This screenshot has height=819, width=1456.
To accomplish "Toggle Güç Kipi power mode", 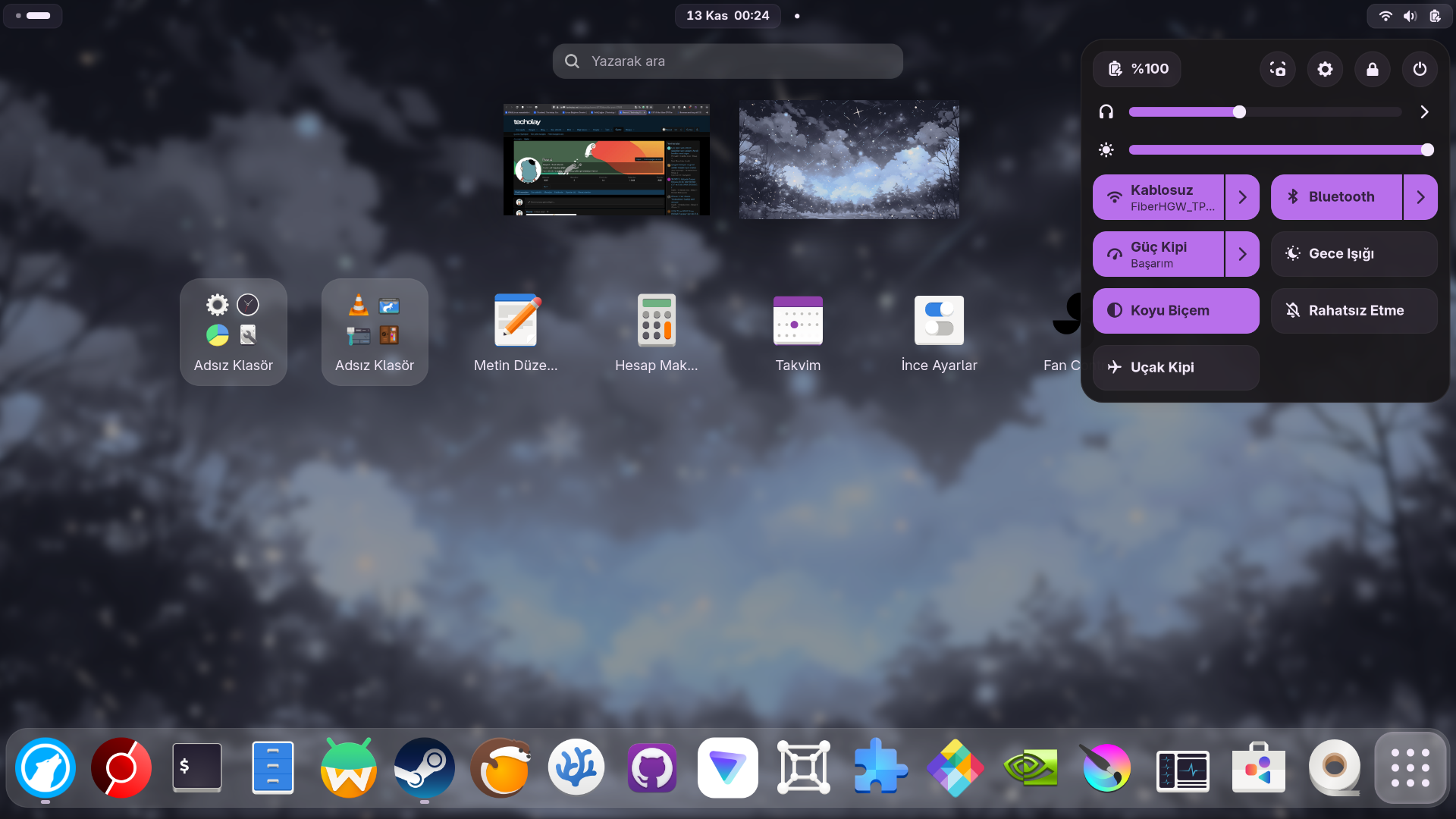I will [x=1158, y=254].
